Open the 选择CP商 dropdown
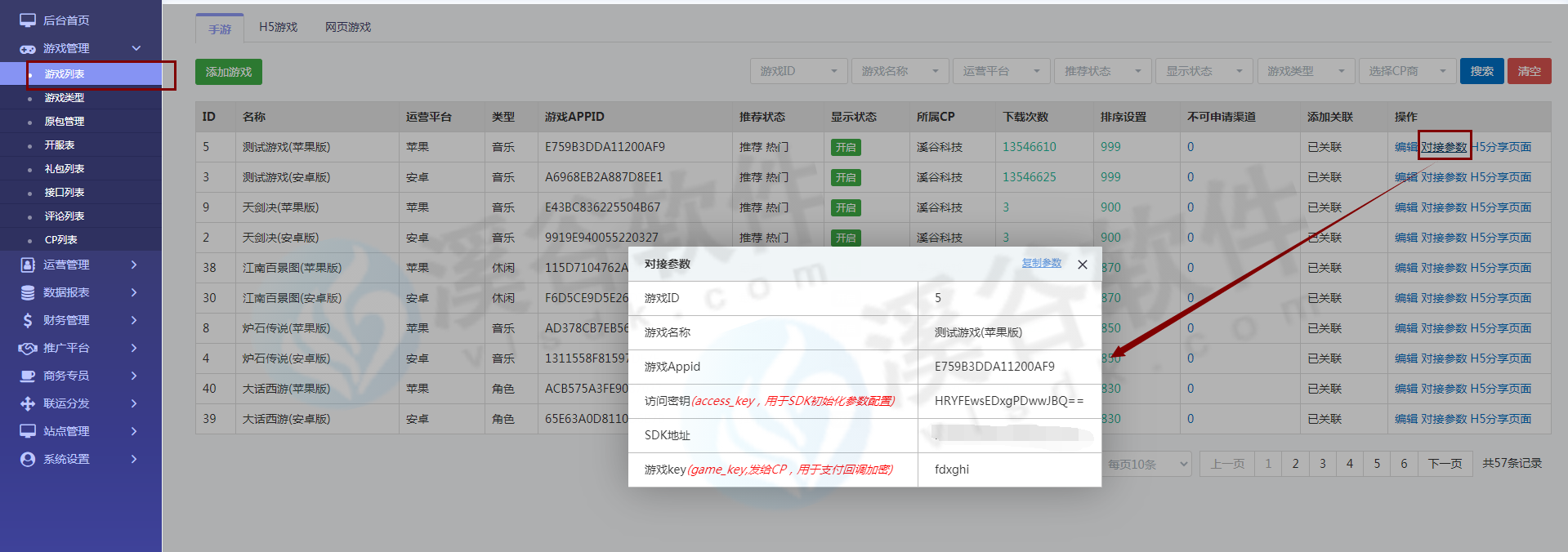 pyautogui.click(x=1406, y=71)
